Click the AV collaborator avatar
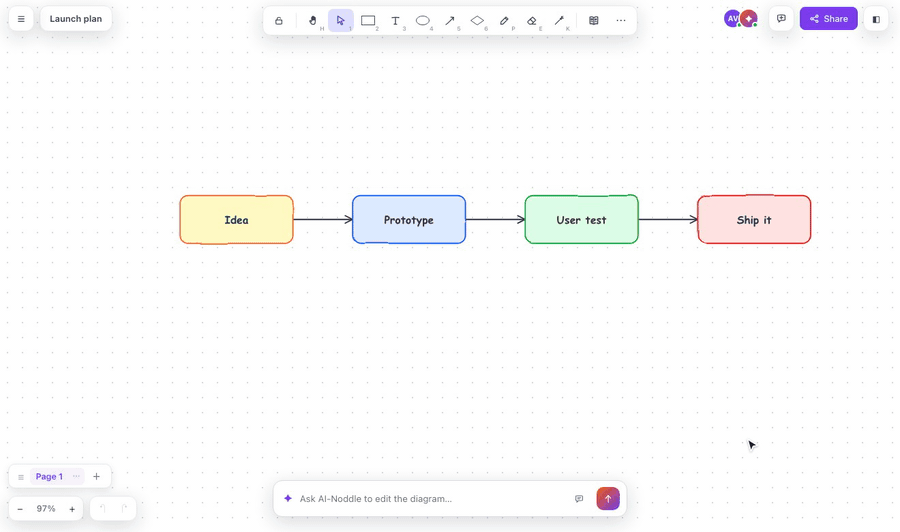This screenshot has width=900, height=532. [x=732, y=18]
